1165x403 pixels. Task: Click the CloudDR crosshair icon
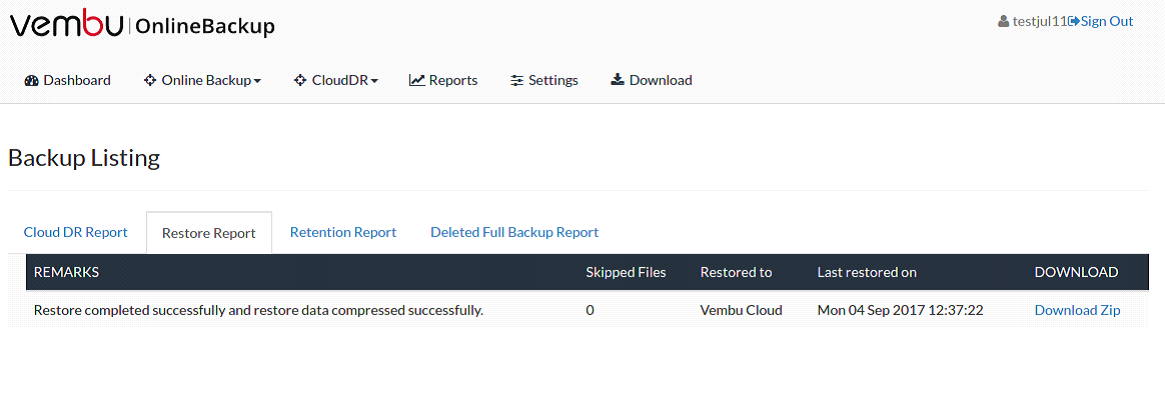coord(300,80)
